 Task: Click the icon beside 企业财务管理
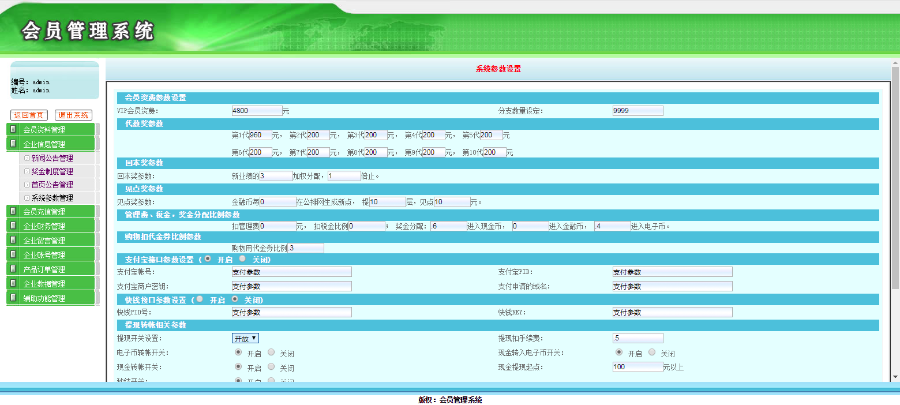coord(13,226)
